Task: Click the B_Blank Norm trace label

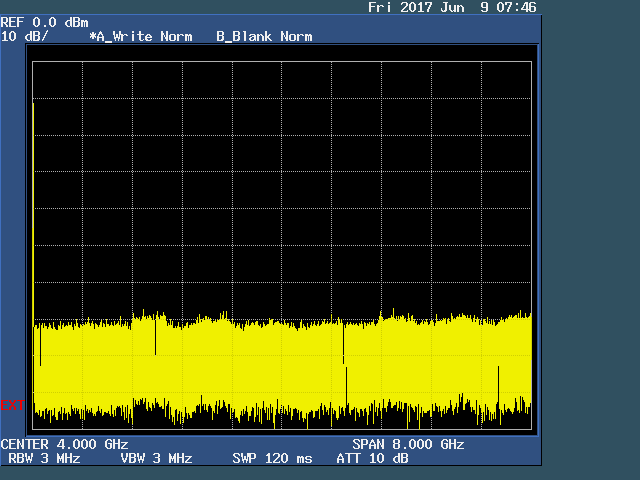Action: [x=264, y=36]
